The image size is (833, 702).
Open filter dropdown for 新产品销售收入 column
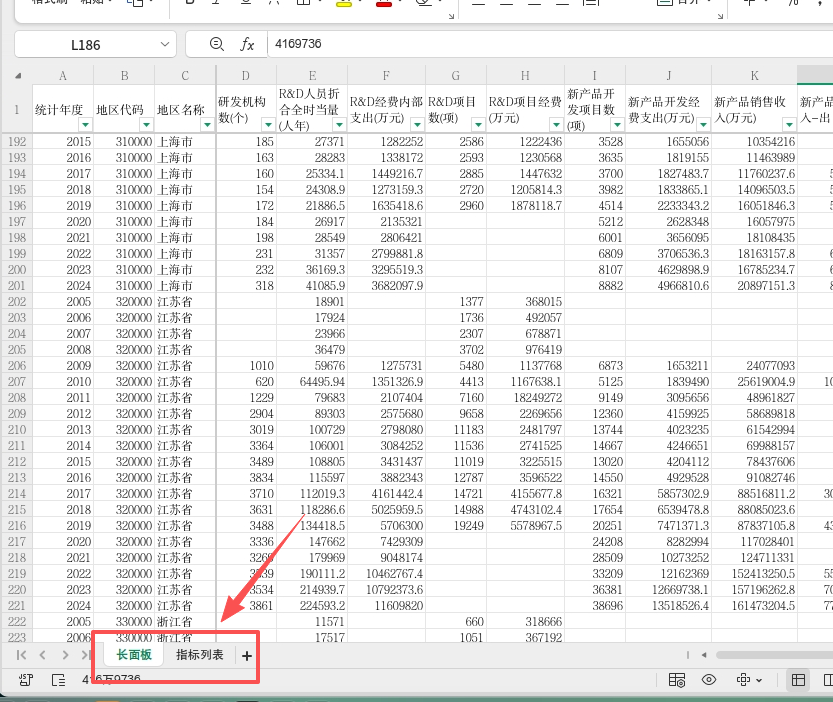[x=789, y=125]
